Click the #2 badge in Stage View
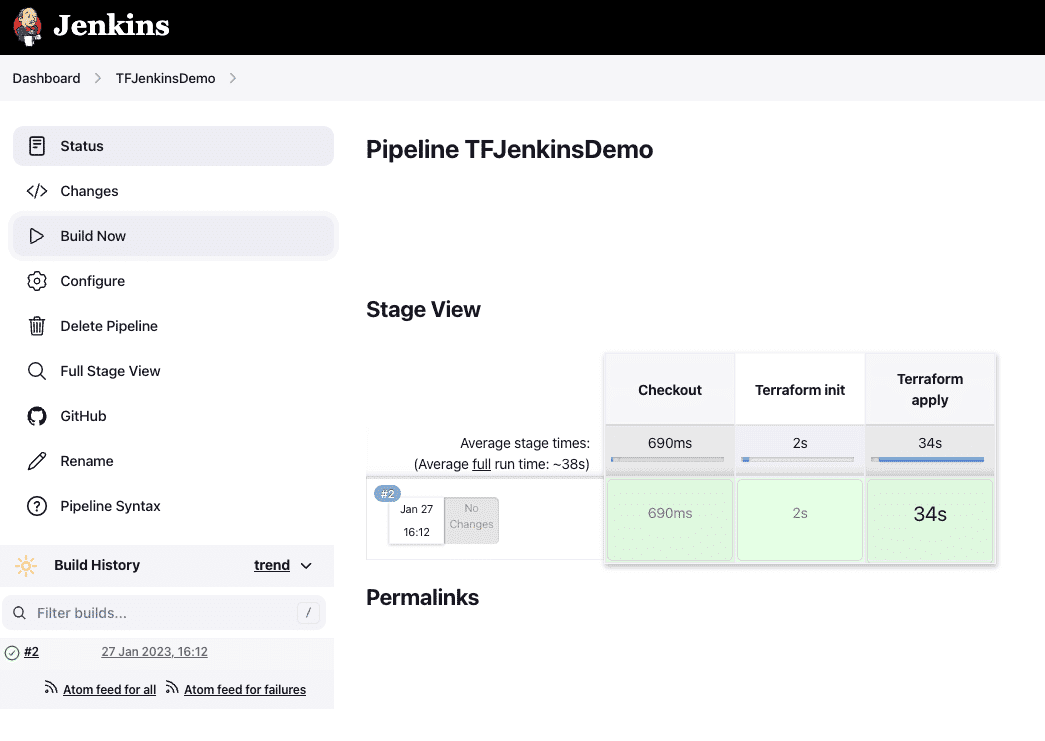The width and height of the screenshot is (1045, 741). (387, 494)
